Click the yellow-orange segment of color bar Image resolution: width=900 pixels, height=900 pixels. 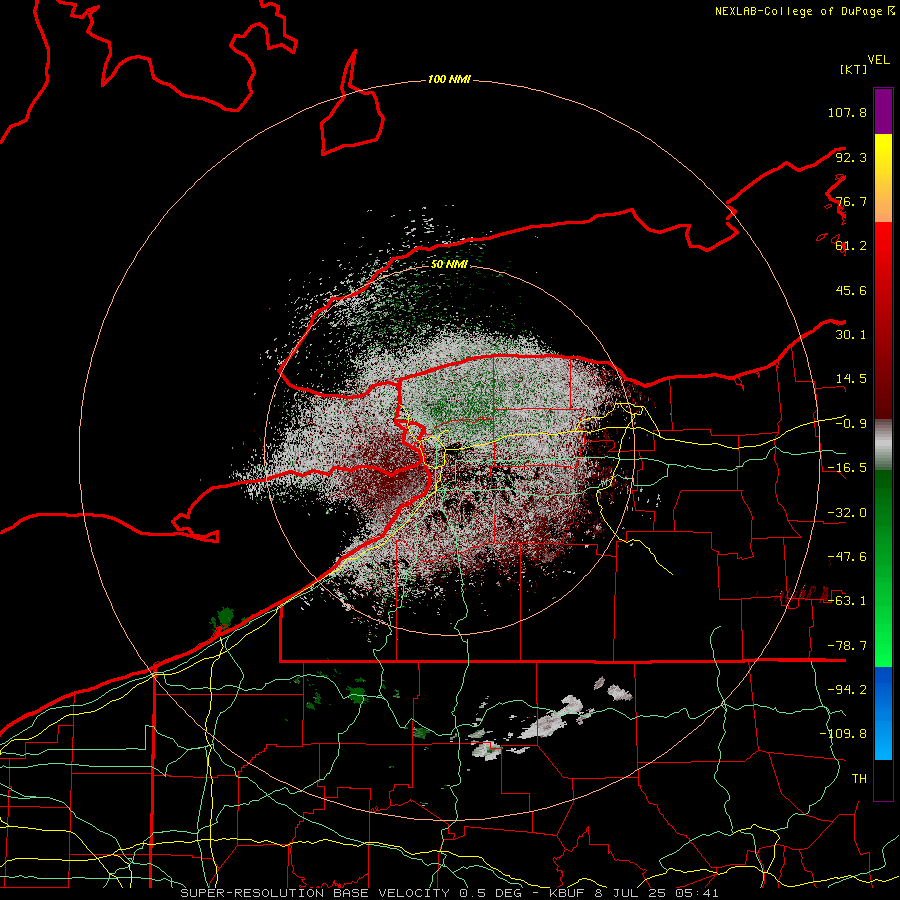click(883, 178)
